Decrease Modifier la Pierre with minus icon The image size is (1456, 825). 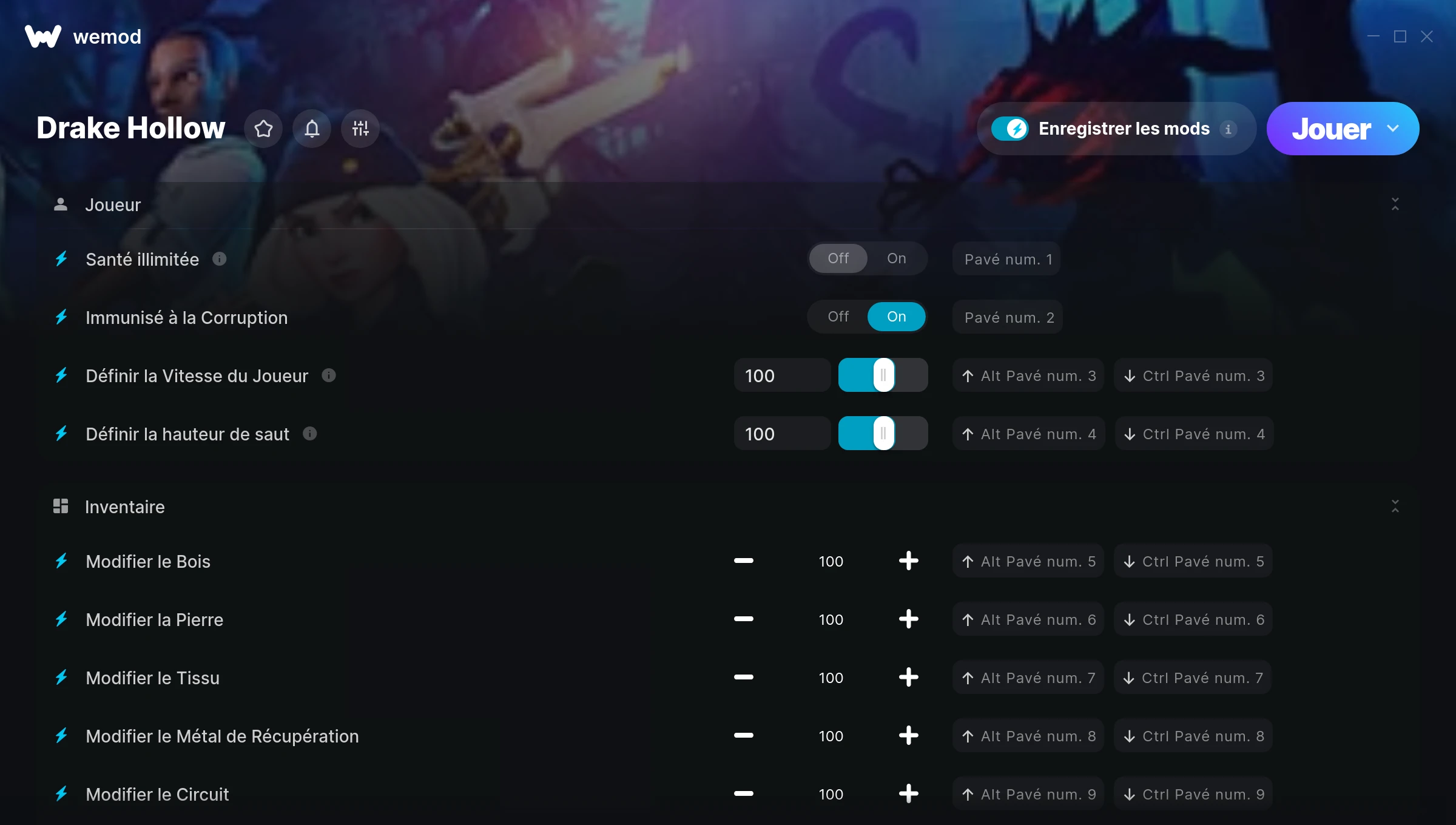click(x=744, y=619)
